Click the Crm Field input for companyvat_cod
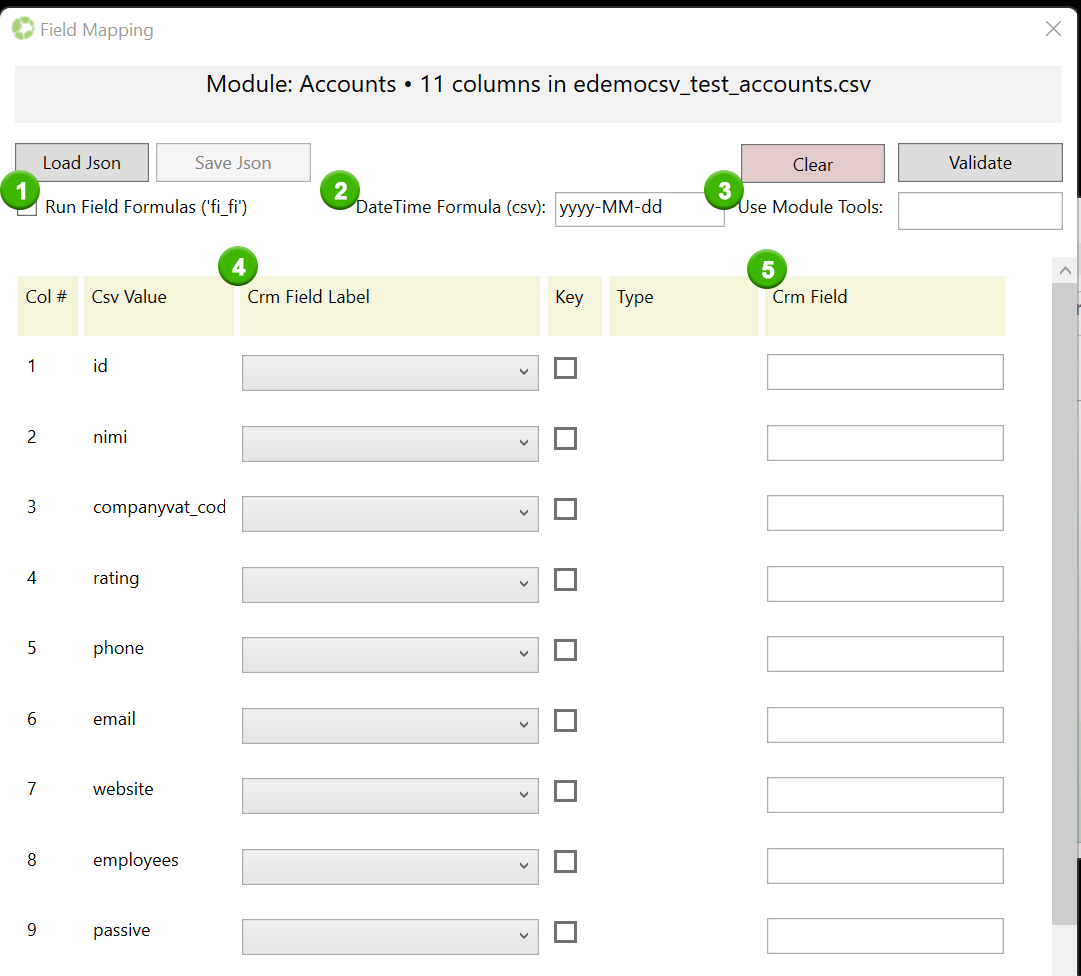Screen dimensions: 1081x976 (x=884, y=513)
